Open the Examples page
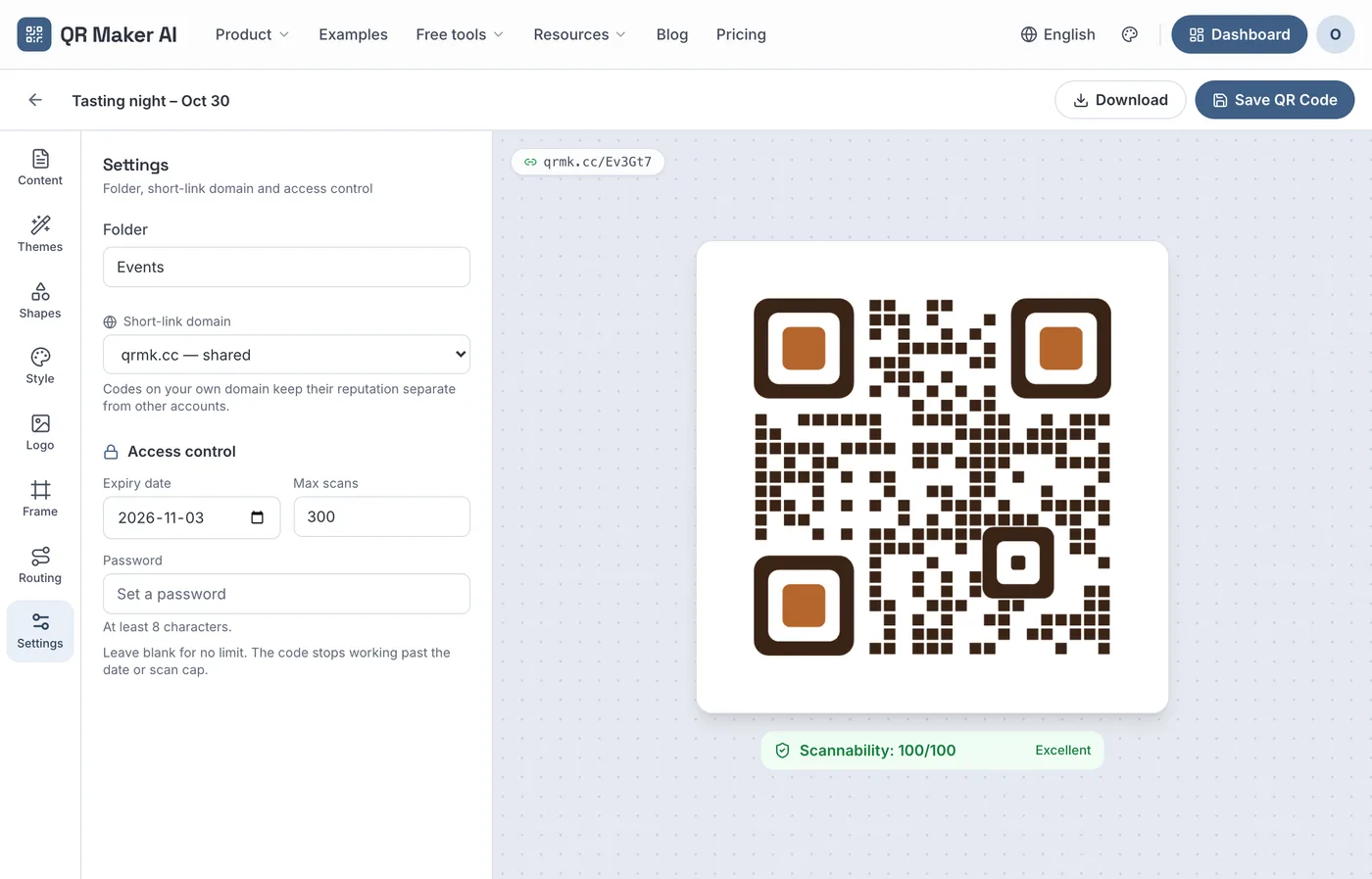The width and height of the screenshot is (1372, 879). 353,34
